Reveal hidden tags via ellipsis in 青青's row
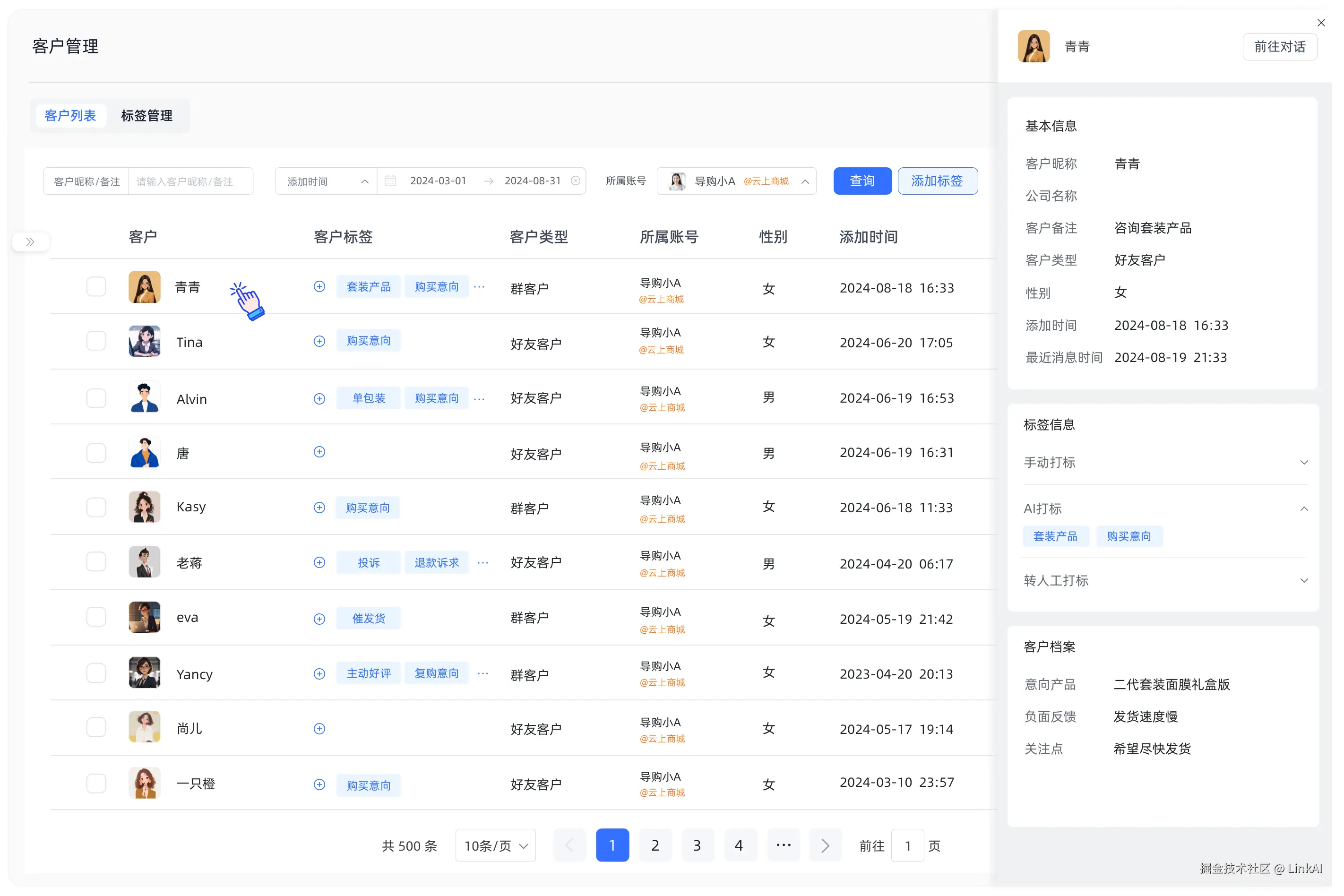 click(480, 286)
